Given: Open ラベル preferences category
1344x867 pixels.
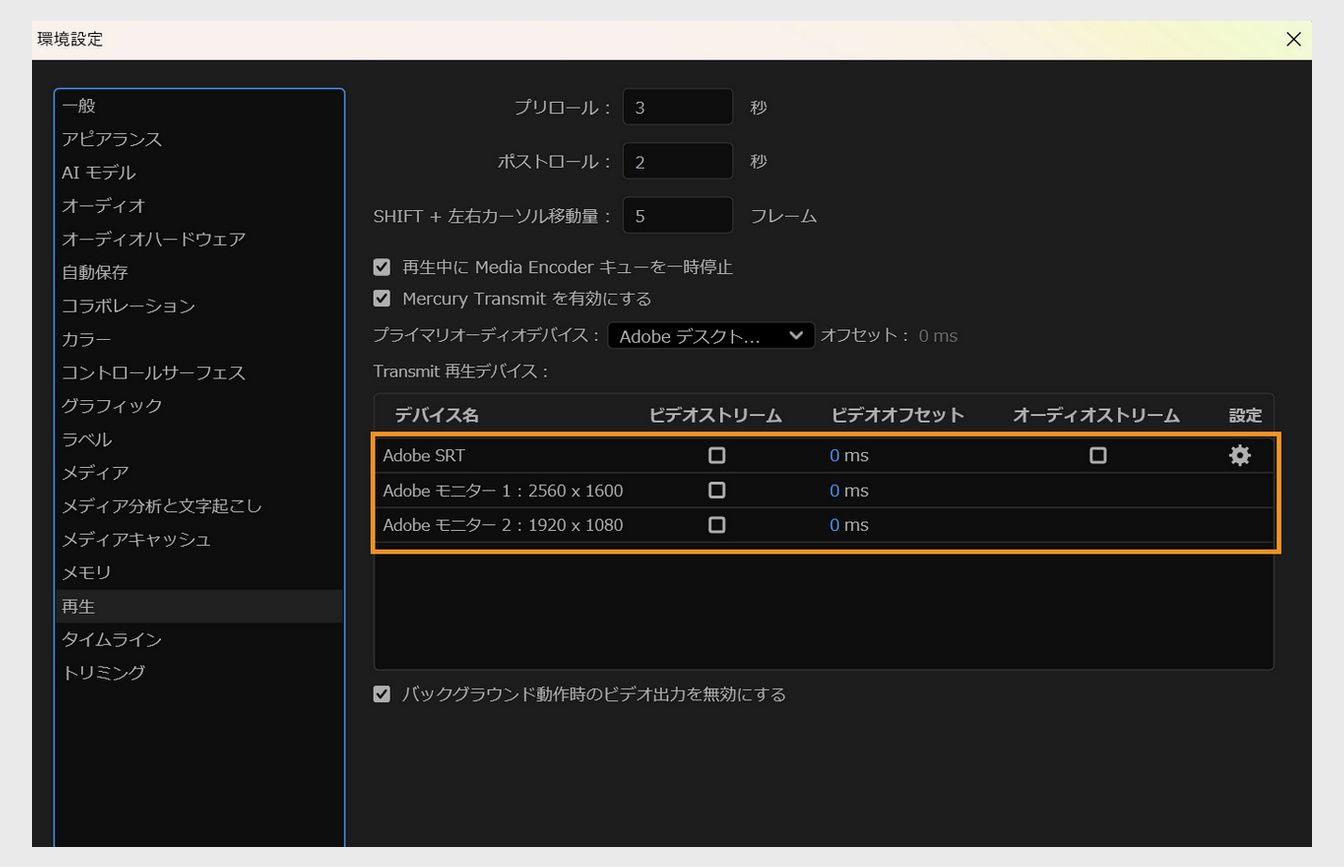Looking at the screenshot, I should point(199,439).
